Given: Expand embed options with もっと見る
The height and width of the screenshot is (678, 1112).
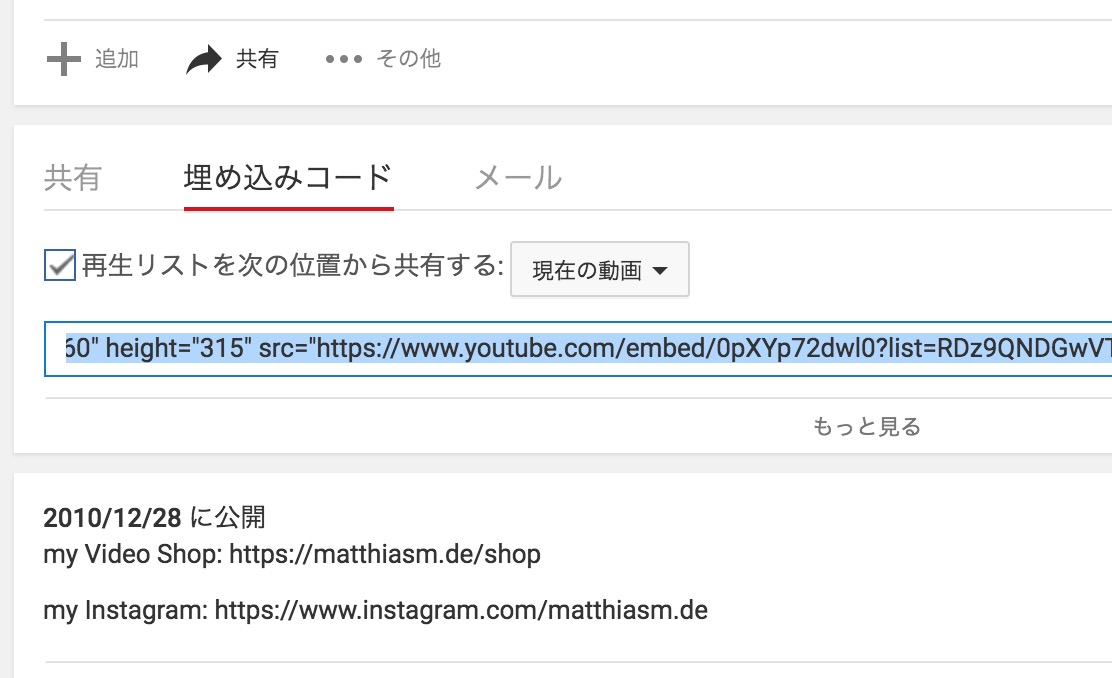Looking at the screenshot, I should pyautogui.click(x=866, y=427).
